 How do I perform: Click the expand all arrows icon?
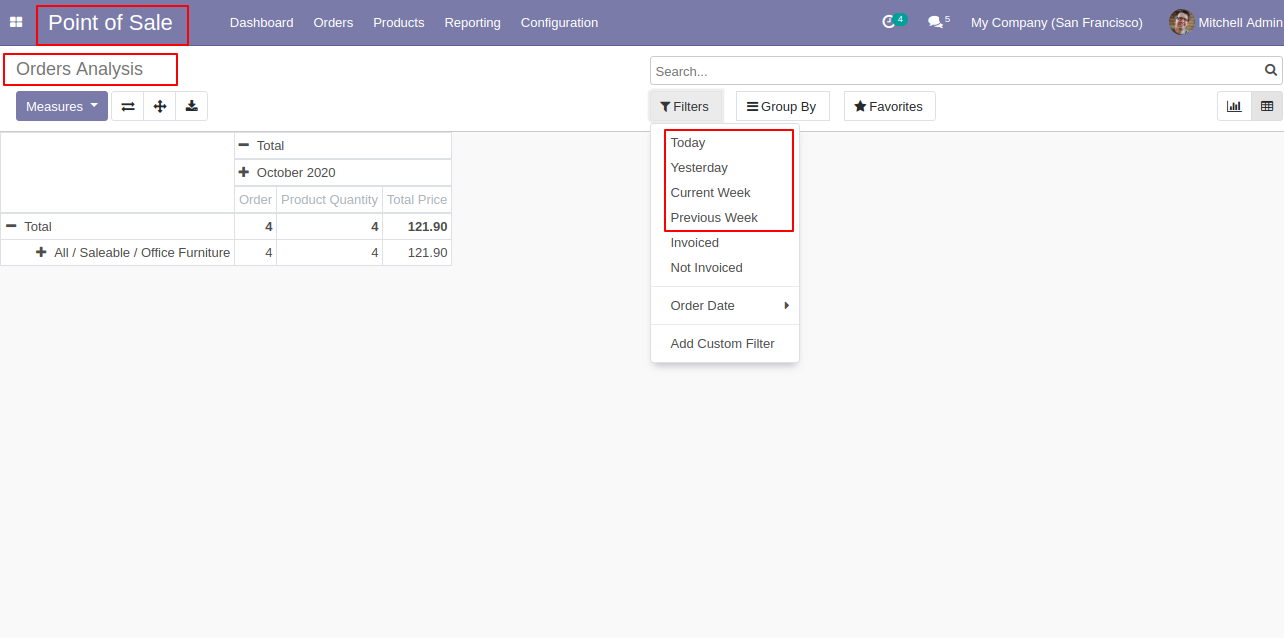coord(160,106)
